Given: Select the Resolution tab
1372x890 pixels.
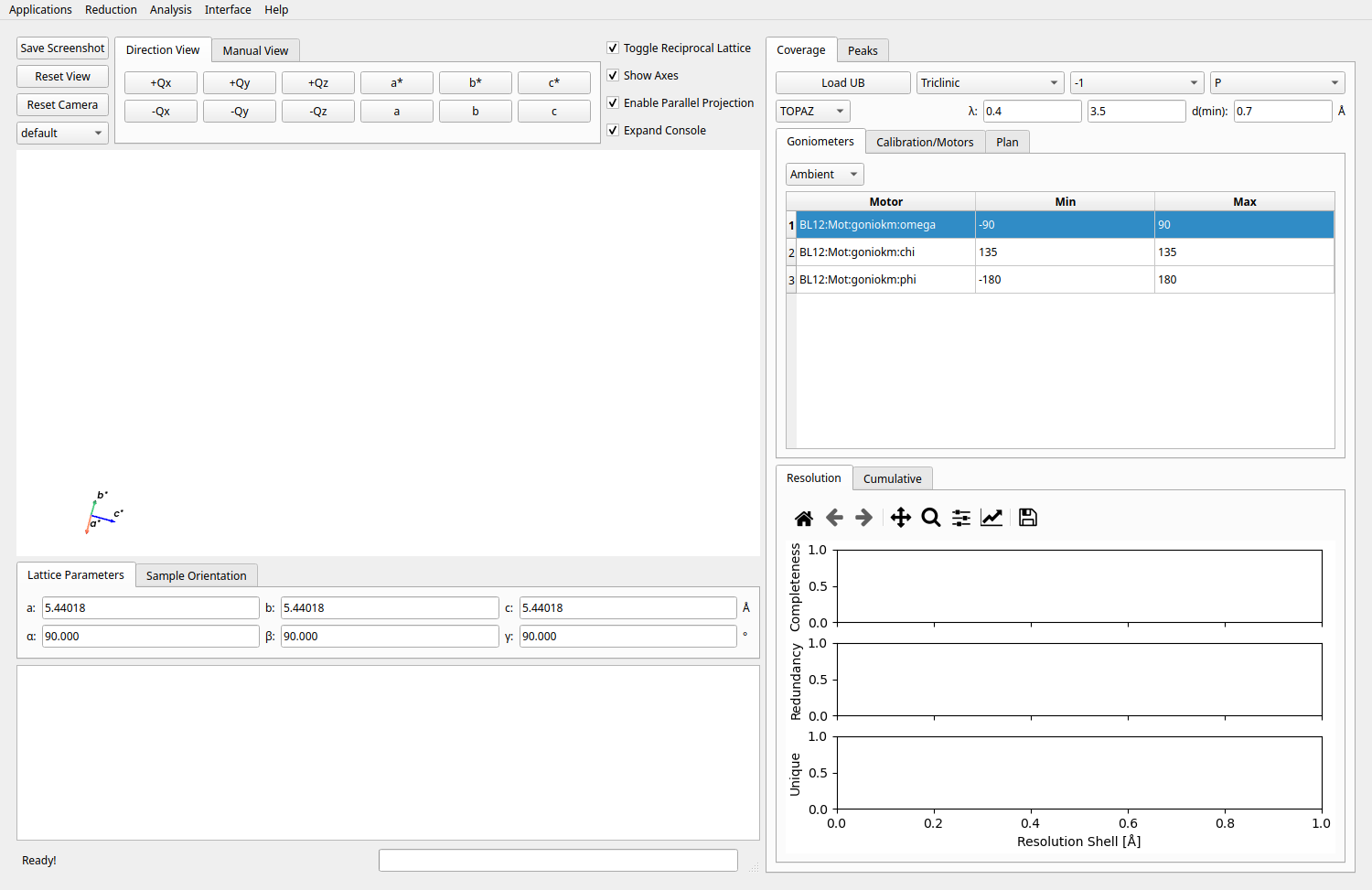Looking at the screenshot, I should click(x=814, y=477).
